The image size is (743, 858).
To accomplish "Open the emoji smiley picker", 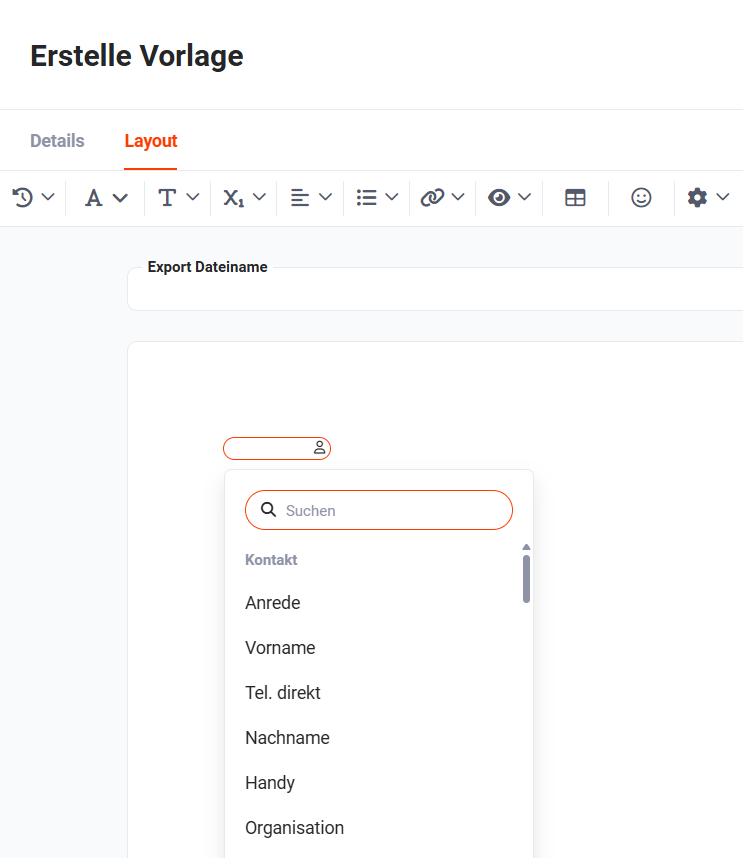I will pyautogui.click(x=641, y=198).
